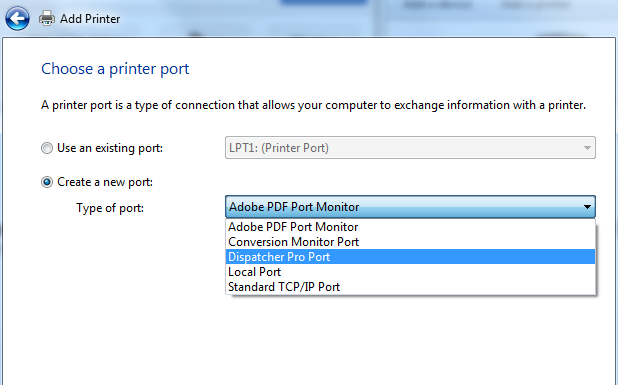Go back with the blue arrow button
Viewport: 618px width, 385px height.
(17, 18)
